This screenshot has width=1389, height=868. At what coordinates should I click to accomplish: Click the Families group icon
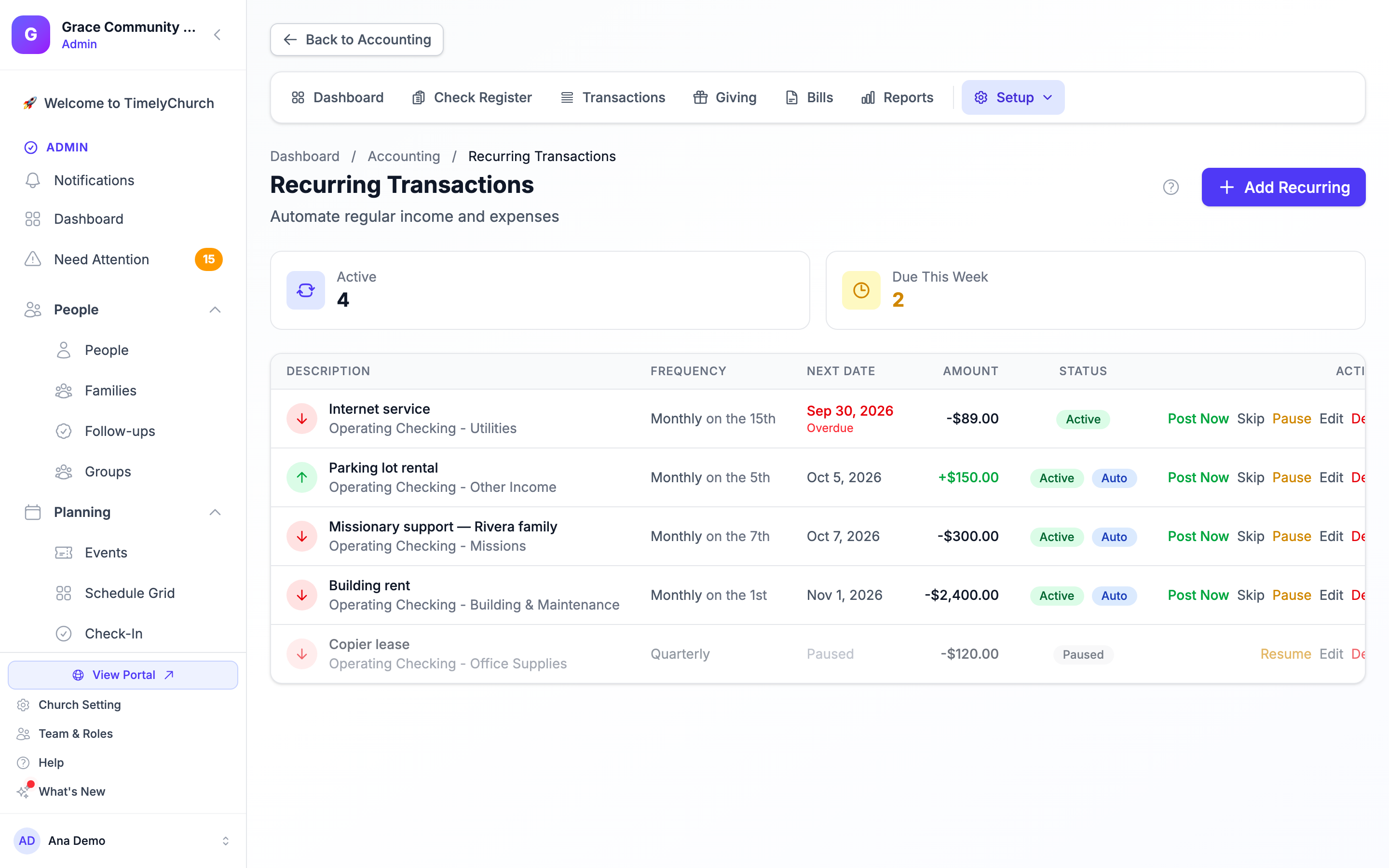click(x=64, y=391)
